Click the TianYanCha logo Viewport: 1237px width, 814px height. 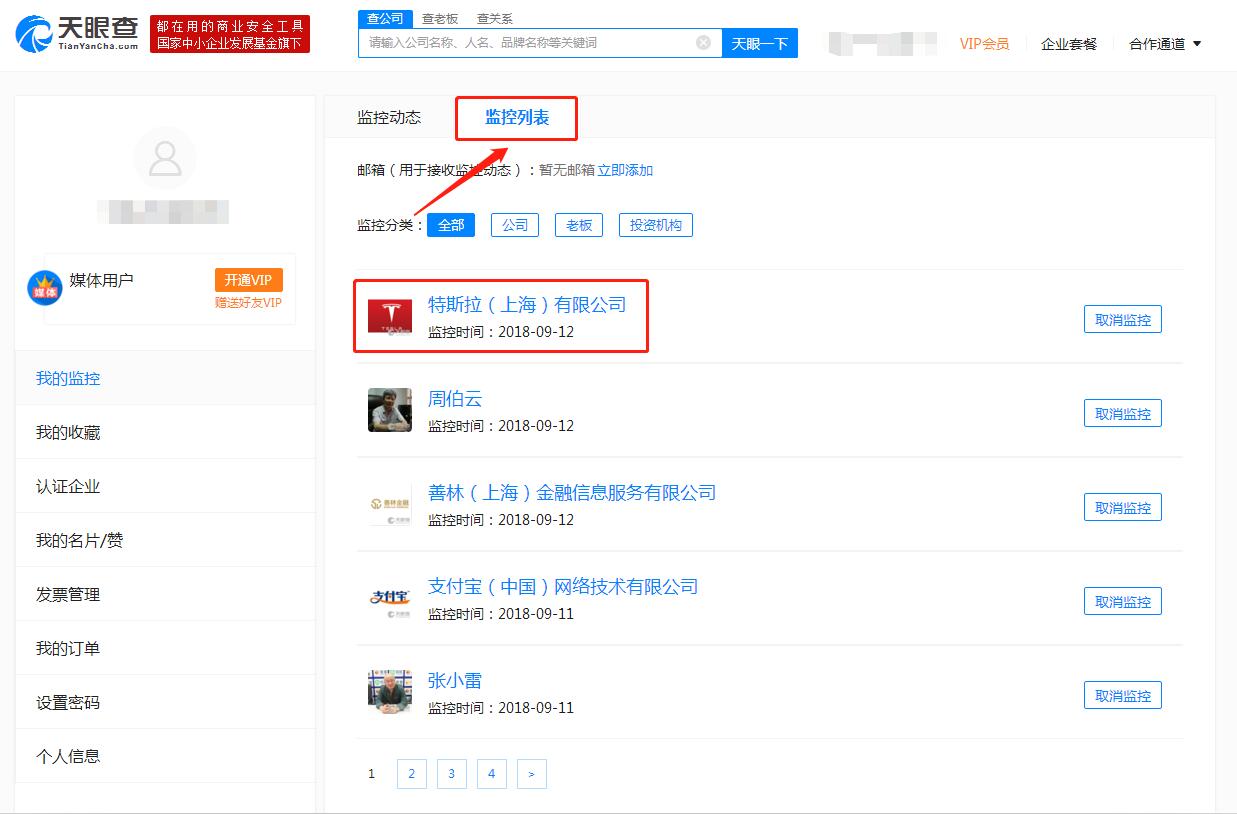click(x=77, y=33)
